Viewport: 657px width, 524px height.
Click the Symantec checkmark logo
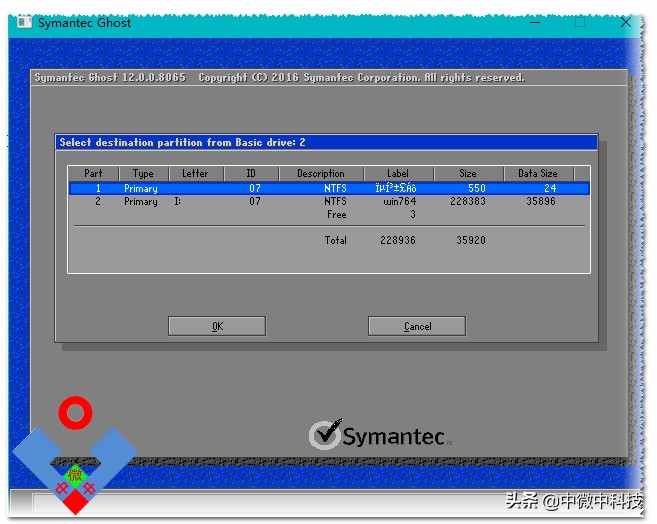click(325, 436)
